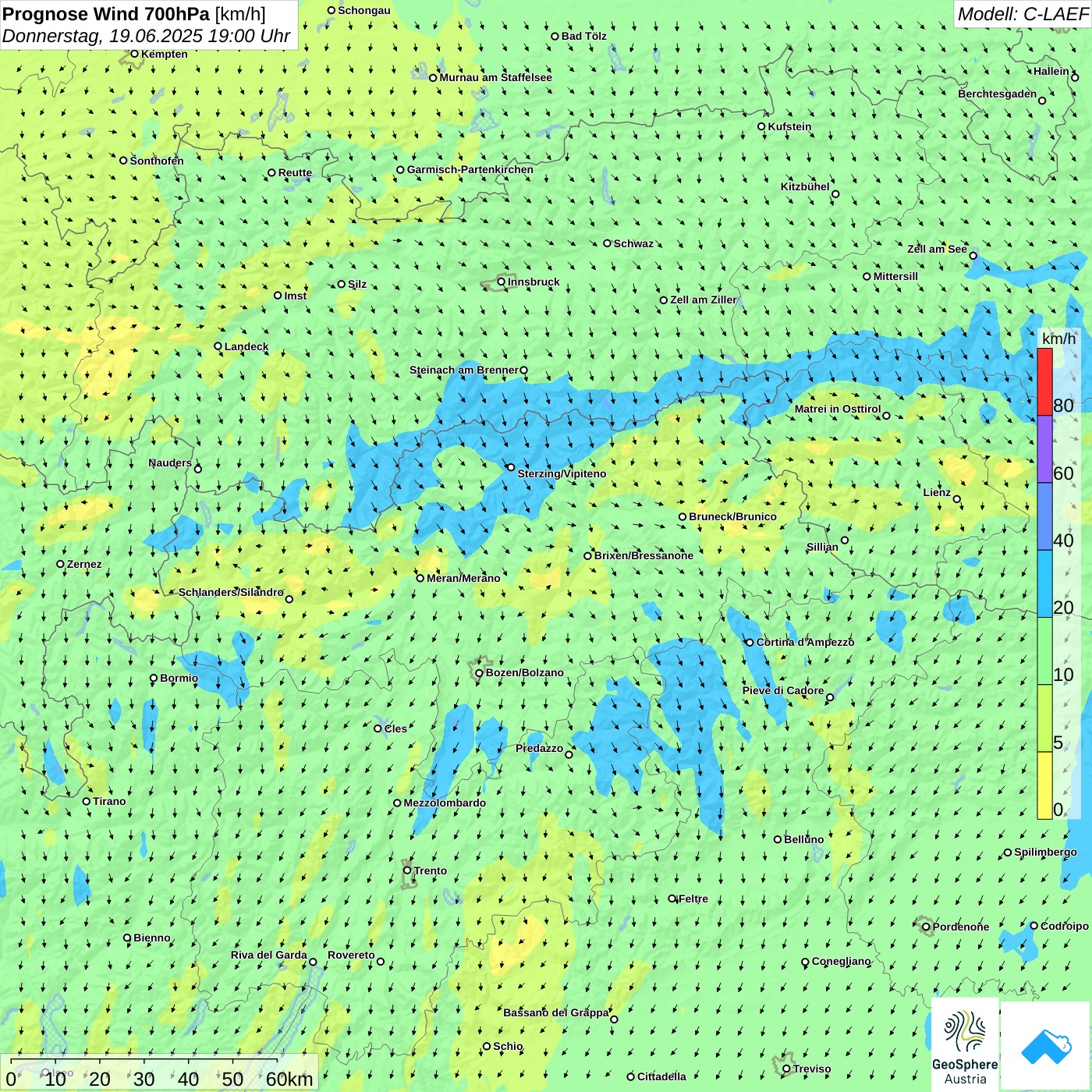The image size is (1092, 1092).
Task: Click the Mezzolombardo label
Action: click(x=445, y=803)
